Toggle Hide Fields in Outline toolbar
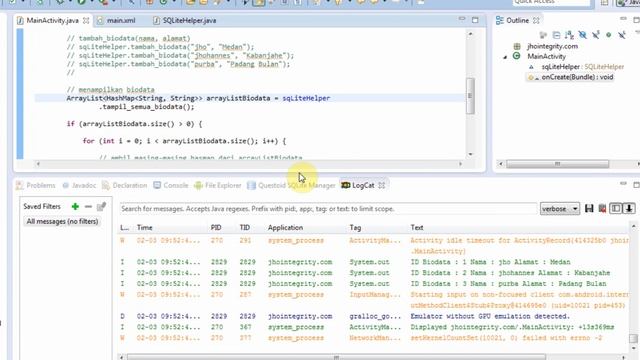Viewport: 640px width, 360px height. coord(582,35)
